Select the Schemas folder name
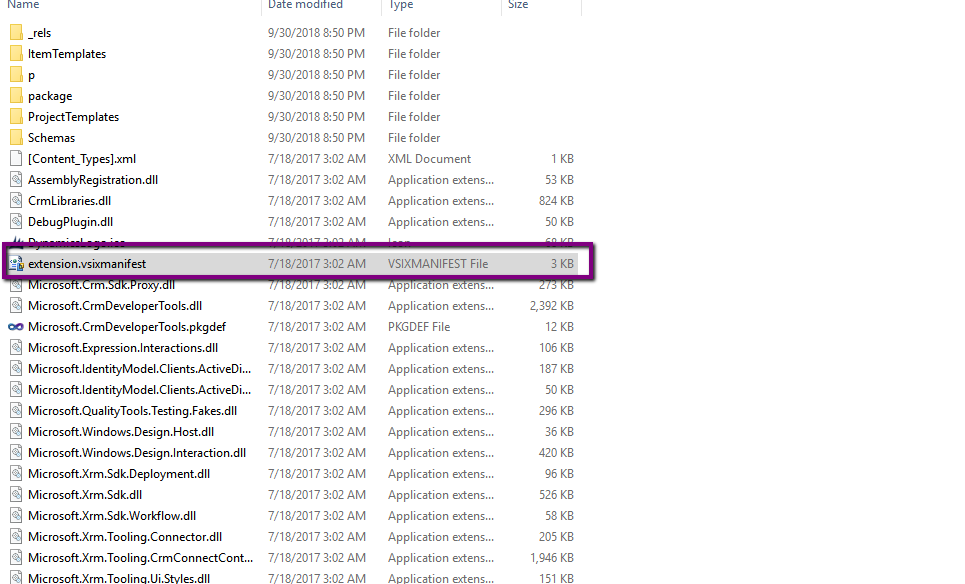This screenshot has width=965, height=584. [x=51, y=138]
